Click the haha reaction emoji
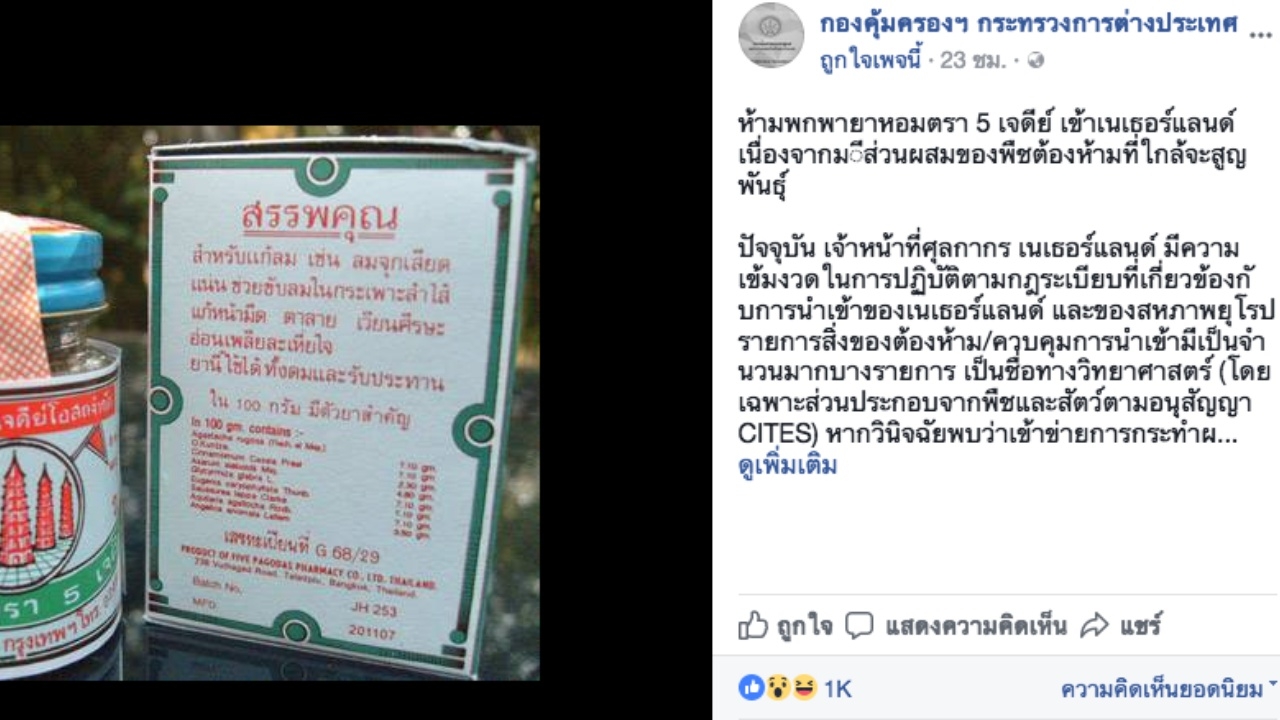This screenshot has width=1280, height=720. pos(804,688)
